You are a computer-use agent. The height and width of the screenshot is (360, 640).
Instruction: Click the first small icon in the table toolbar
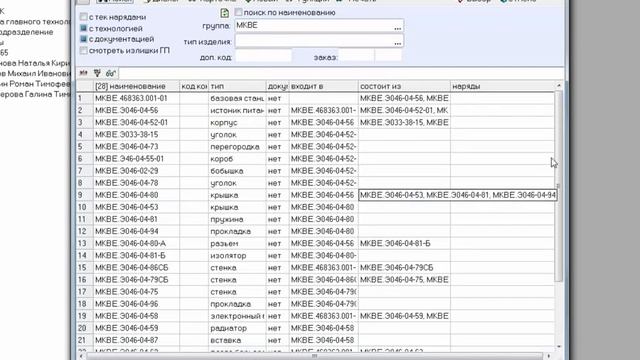84,73
